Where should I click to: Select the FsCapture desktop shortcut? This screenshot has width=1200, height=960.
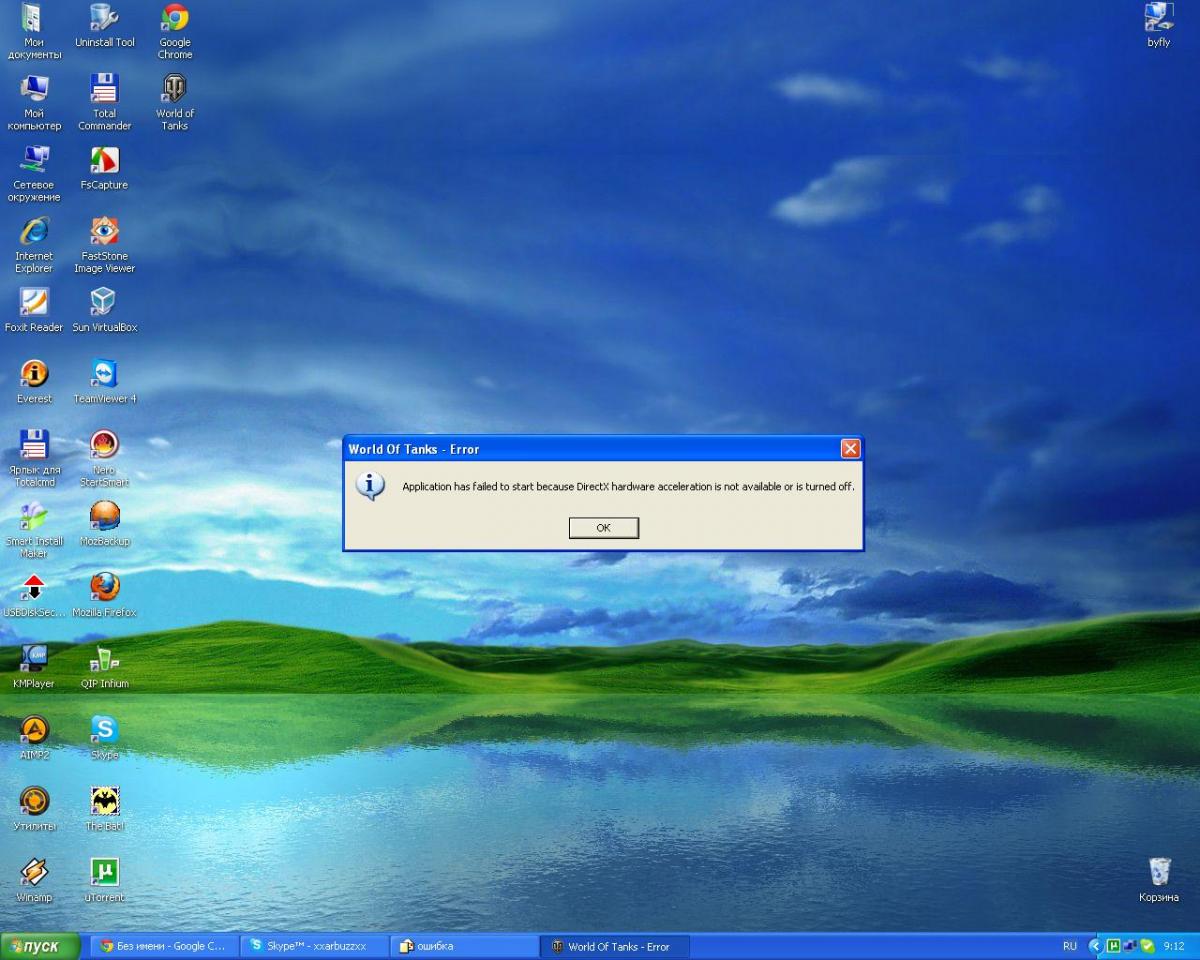(x=105, y=168)
